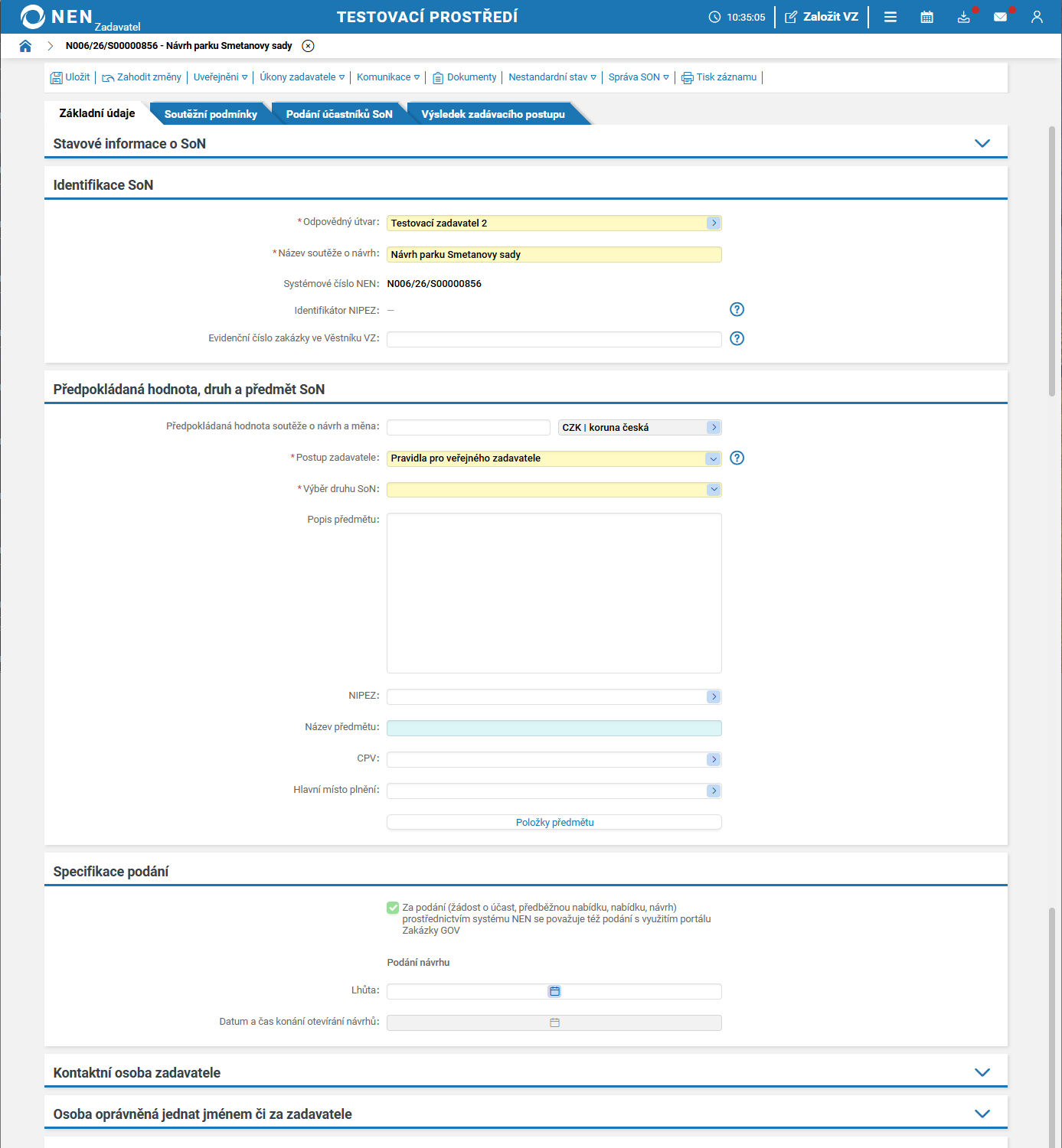Save the record with Uložit
This screenshot has width=1062, height=1148.
(70, 77)
